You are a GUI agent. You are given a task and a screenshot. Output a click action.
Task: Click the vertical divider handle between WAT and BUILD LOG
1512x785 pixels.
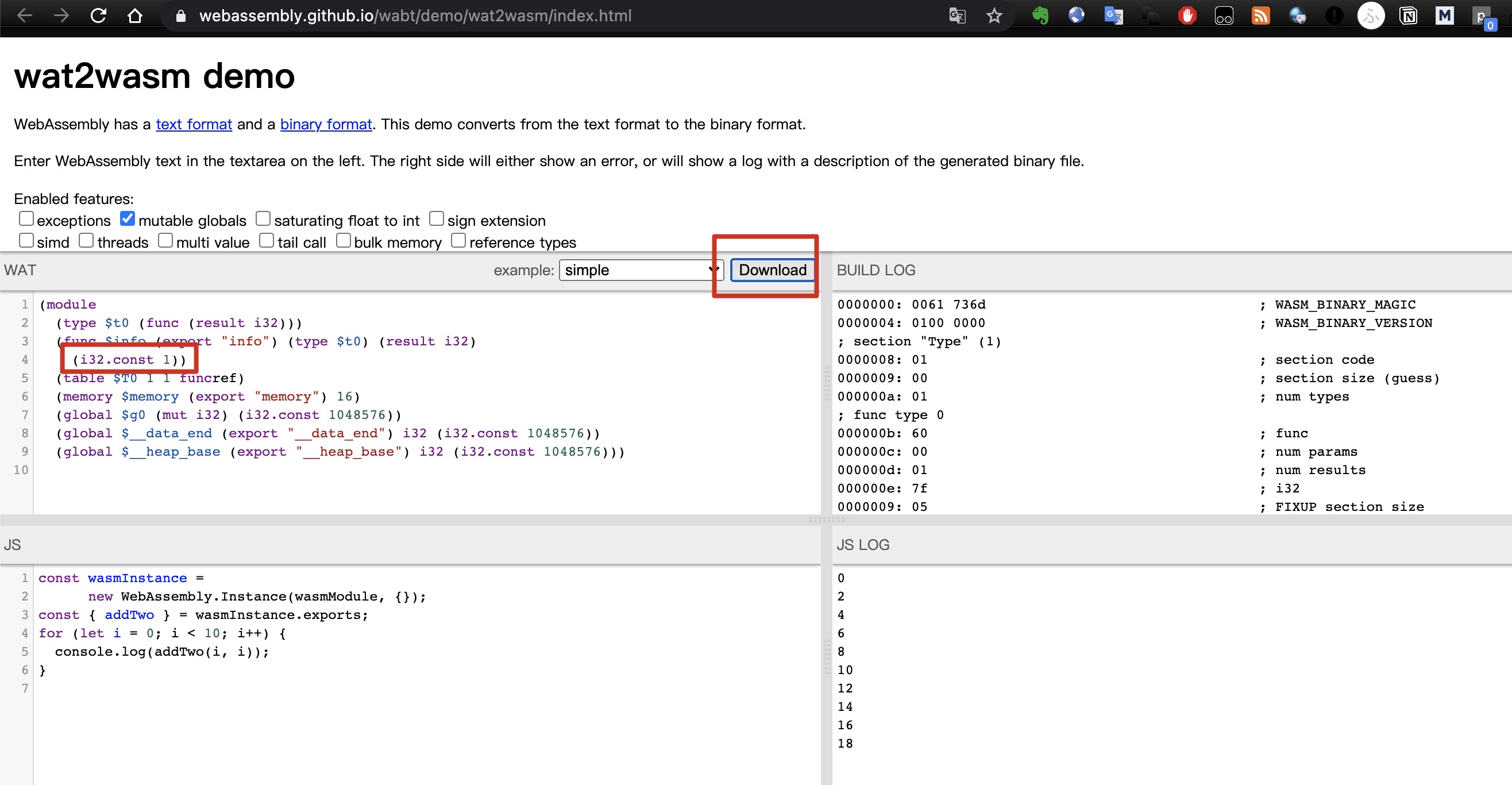pos(827,384)
